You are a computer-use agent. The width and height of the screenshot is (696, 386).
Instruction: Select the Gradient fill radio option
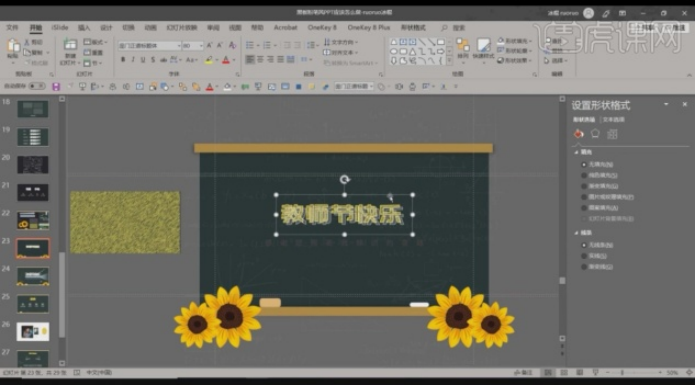pyautogui.click(x=584, y=186)
